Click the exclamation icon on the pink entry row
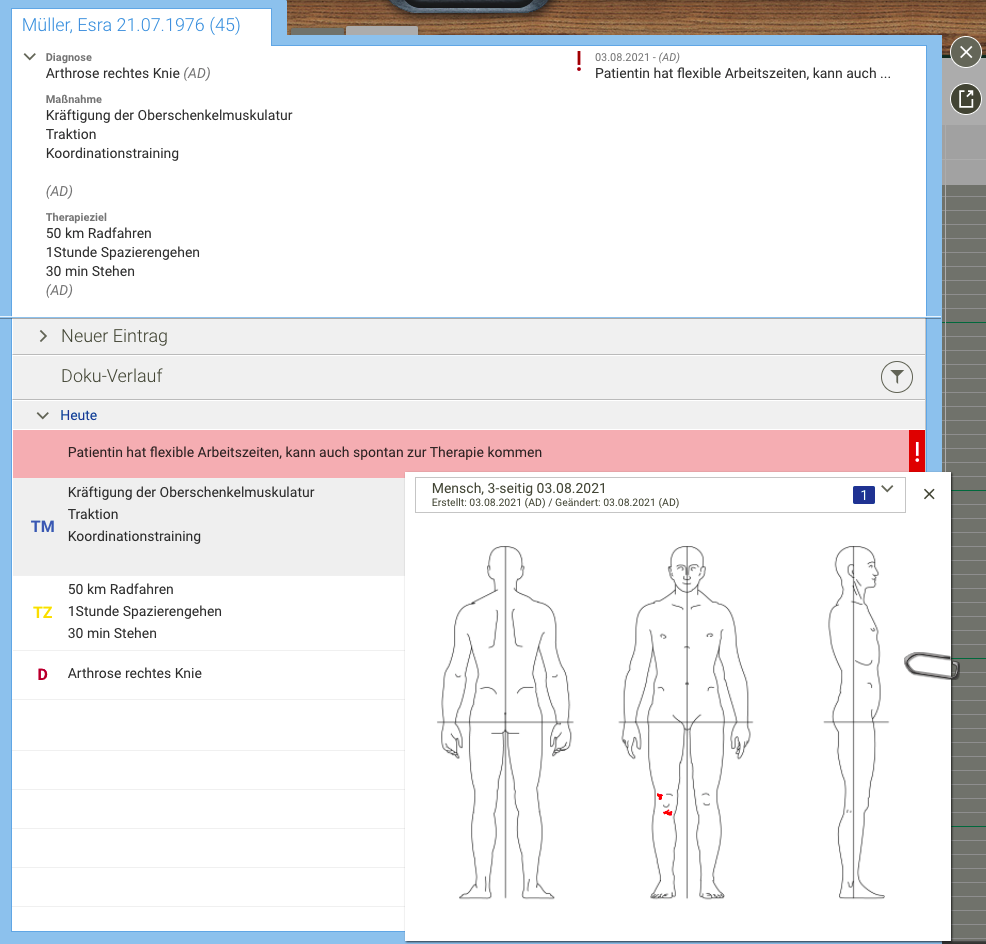The height and width of the screenshot is (944, 986). [x=917, y=451]
